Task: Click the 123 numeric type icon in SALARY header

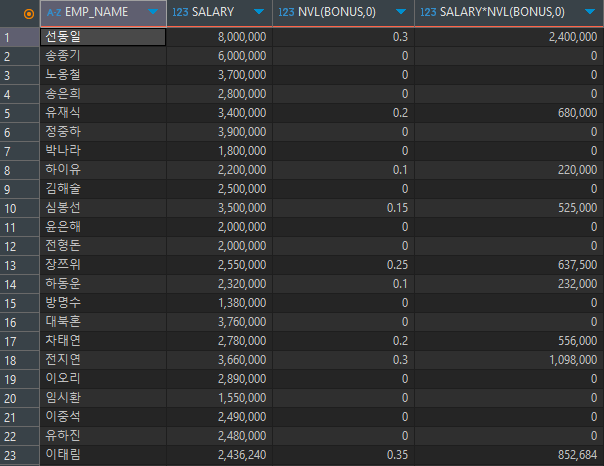Action: click(180, 12)
